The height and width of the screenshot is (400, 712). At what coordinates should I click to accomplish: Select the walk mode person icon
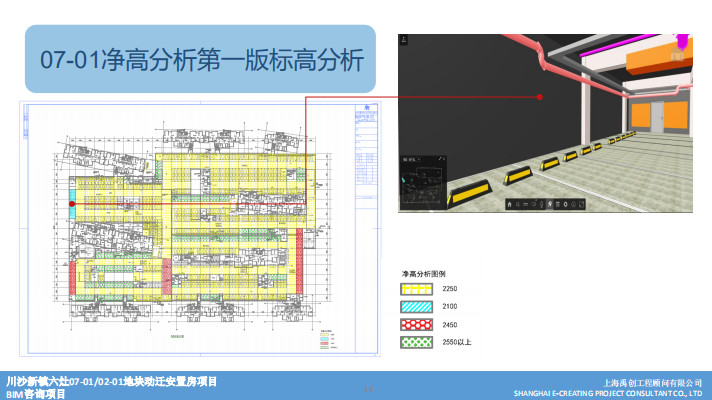pos(549,204)
